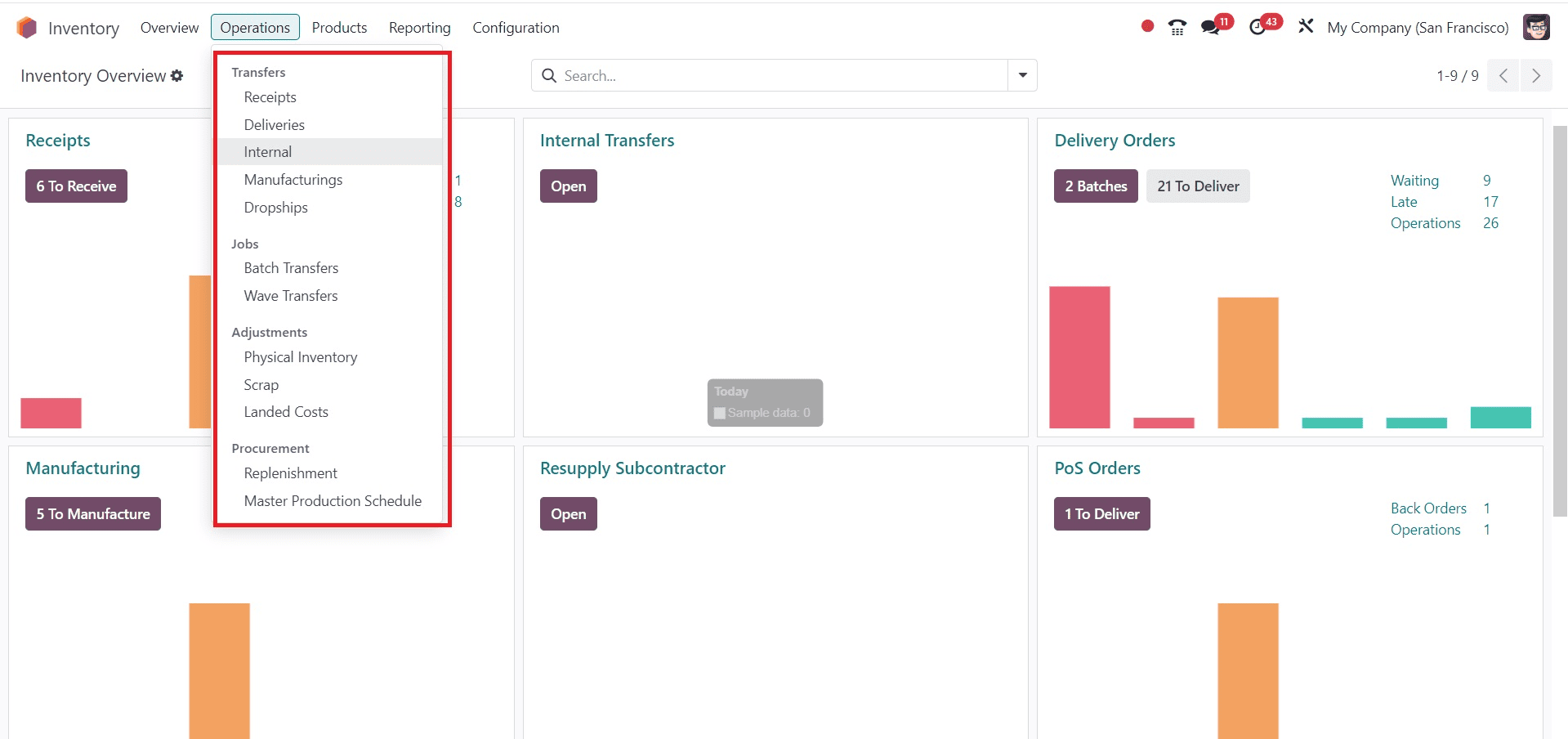Open the Late delivery orders link
This screenshot has width=1568, height=739.
coord(1404,202)
